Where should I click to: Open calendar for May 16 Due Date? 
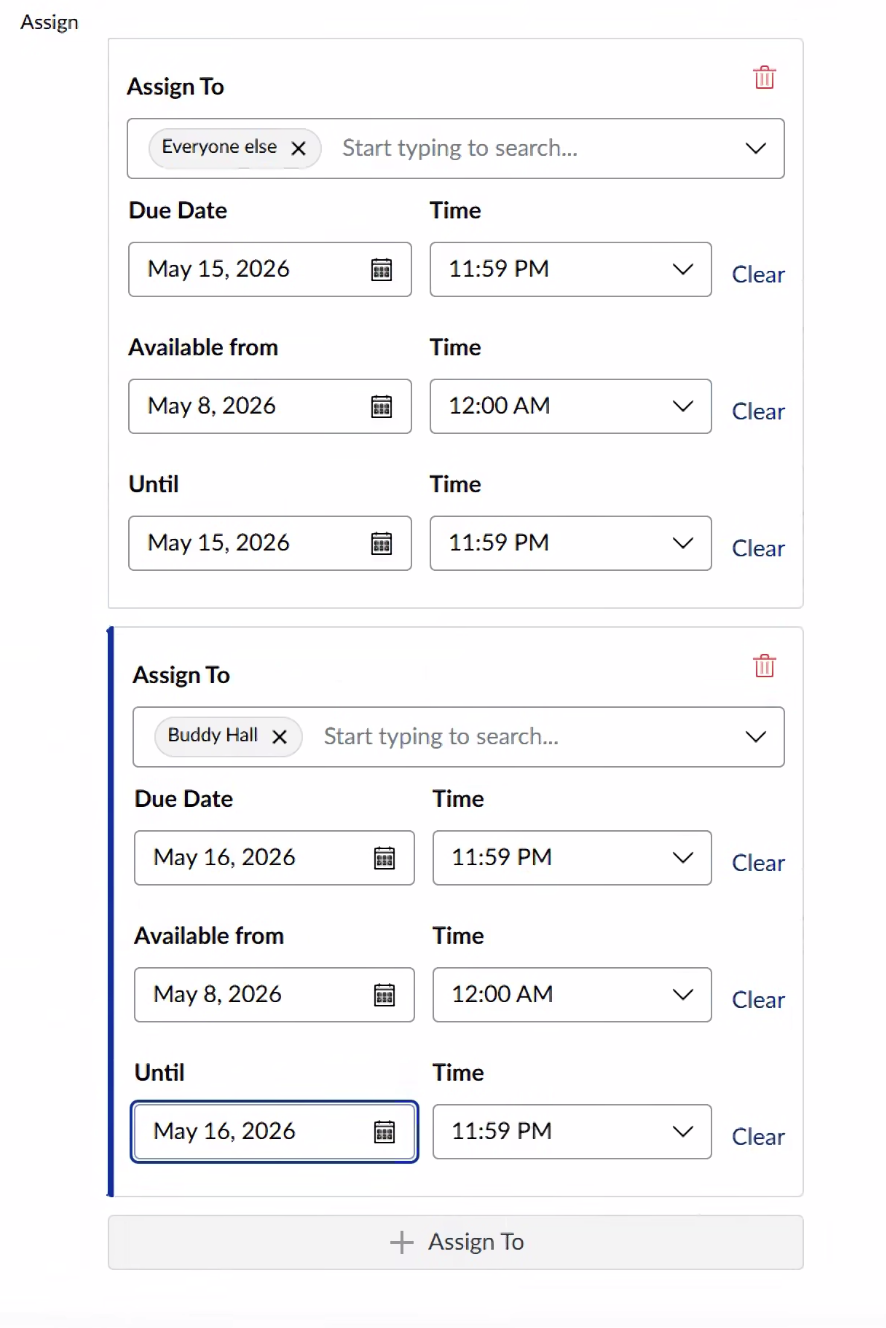[x=384, y=857]
